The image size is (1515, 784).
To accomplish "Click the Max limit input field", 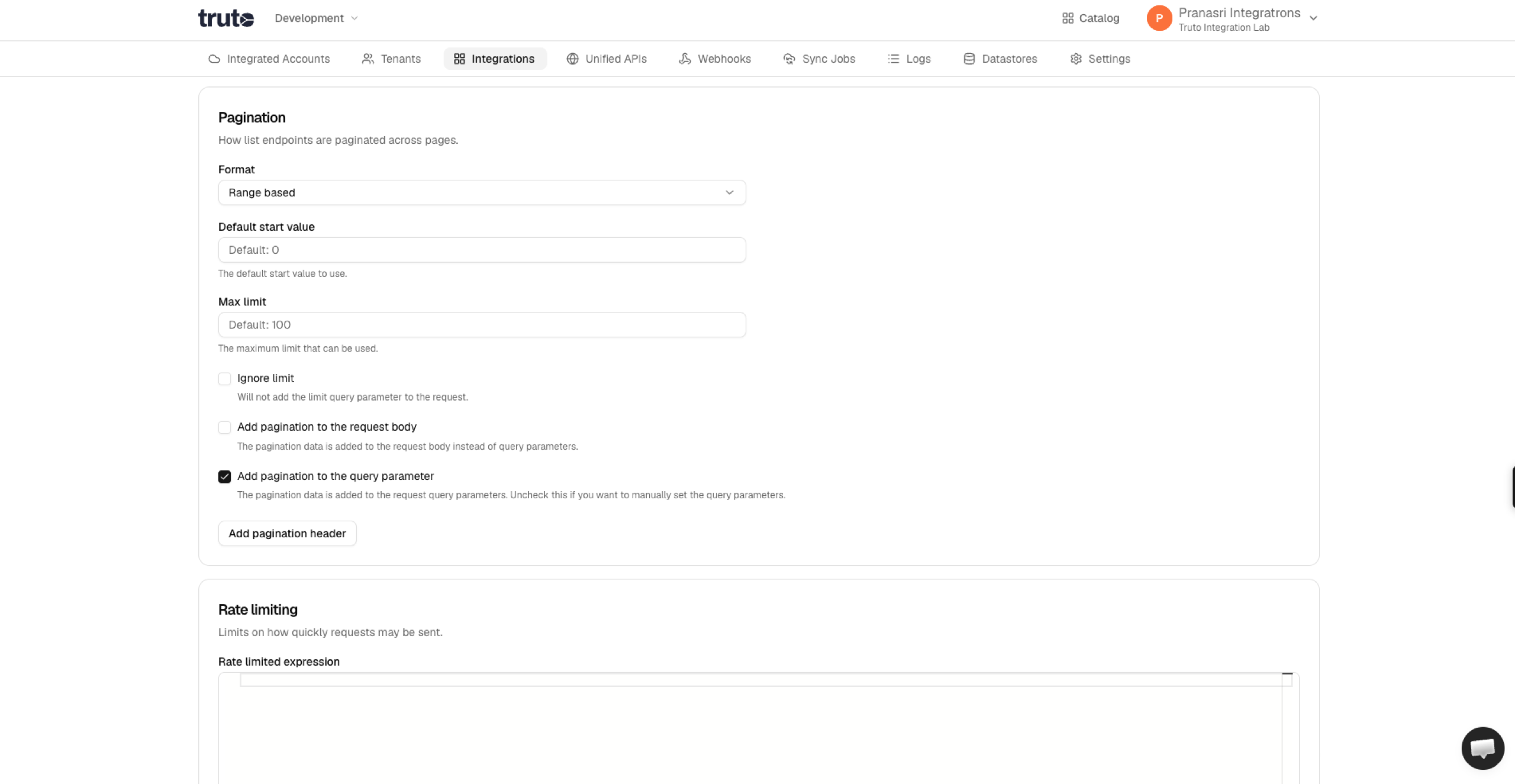I will [482, 325].
